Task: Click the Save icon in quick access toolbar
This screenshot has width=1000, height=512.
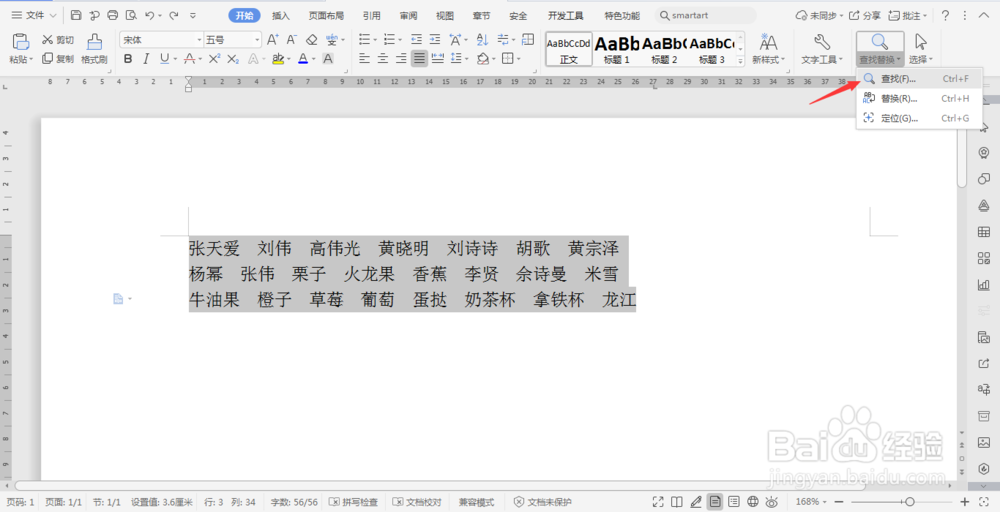Action: click(76, 15)
